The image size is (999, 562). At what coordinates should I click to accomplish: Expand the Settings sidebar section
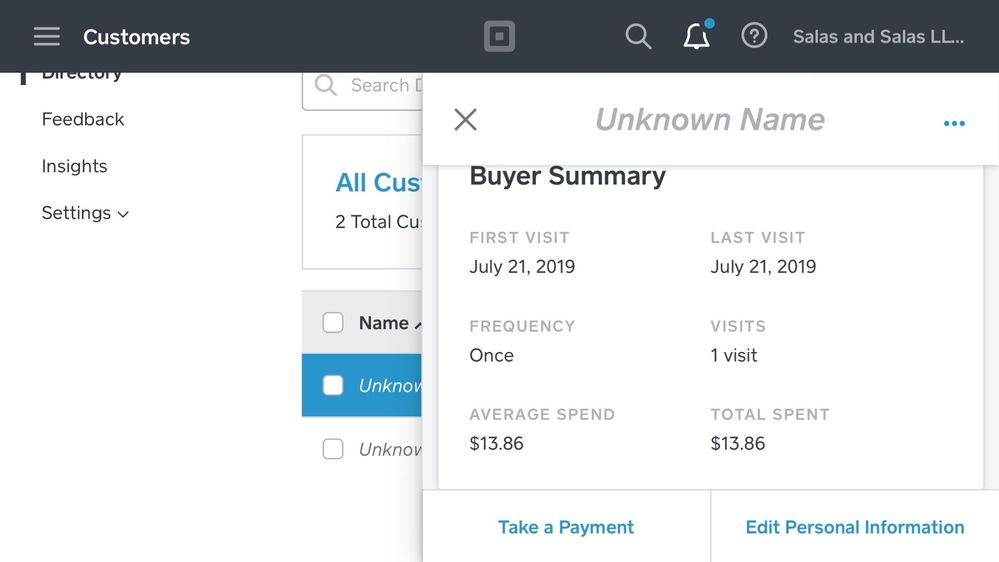click(x=85, y=213)
